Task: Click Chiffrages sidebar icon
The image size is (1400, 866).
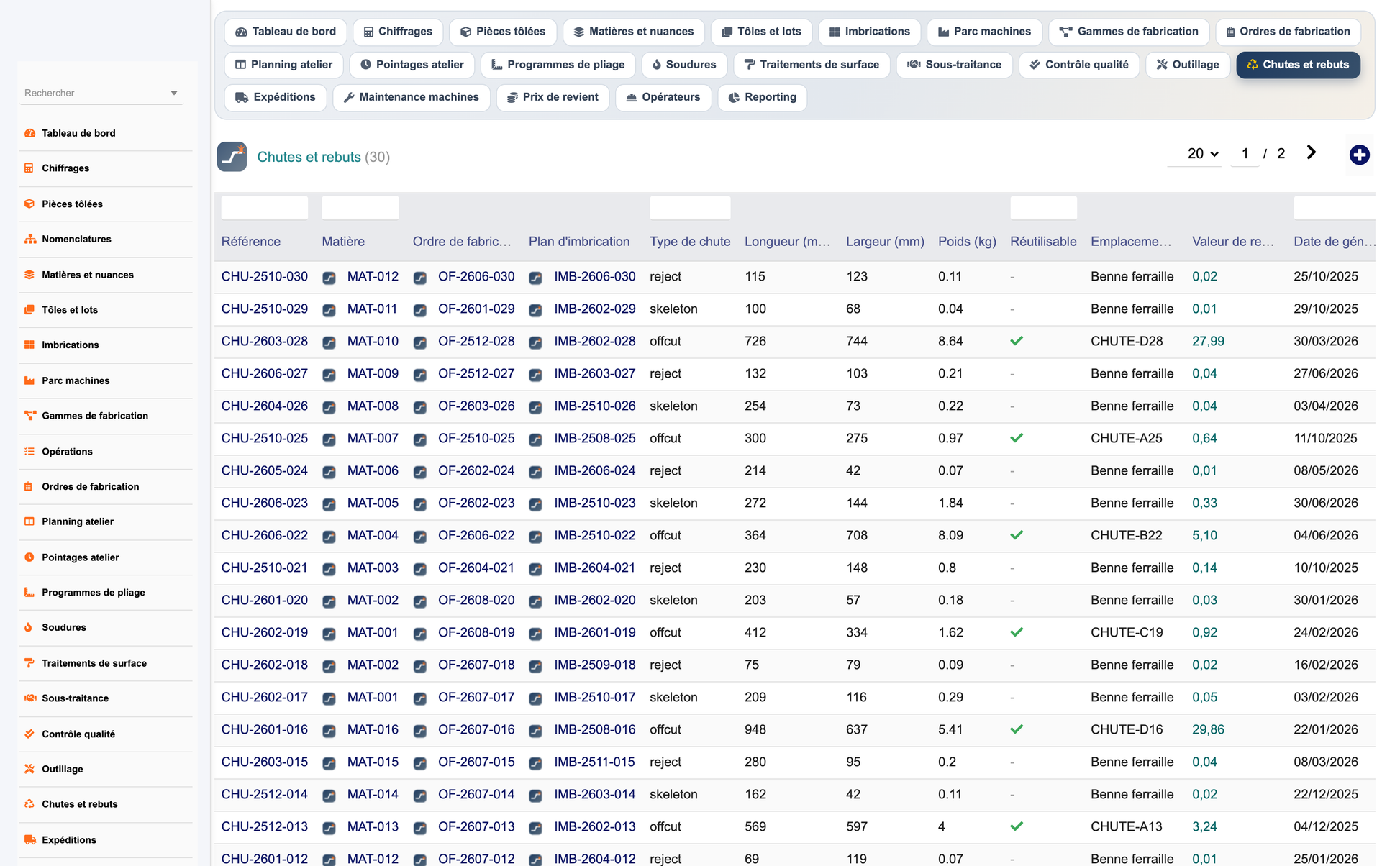Action: (29, 168)
